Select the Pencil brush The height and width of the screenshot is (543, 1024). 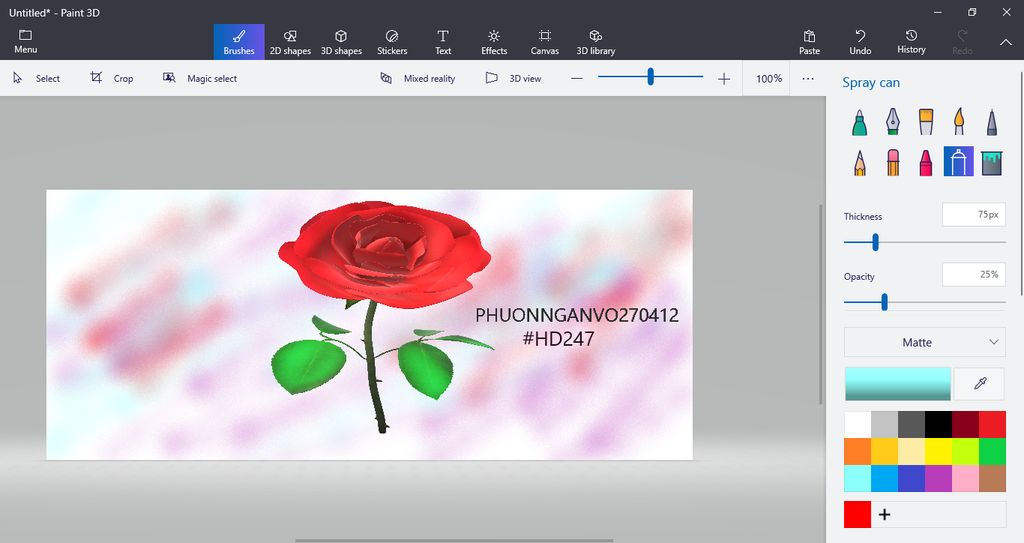pyautogui.click(x=859, y=162)
